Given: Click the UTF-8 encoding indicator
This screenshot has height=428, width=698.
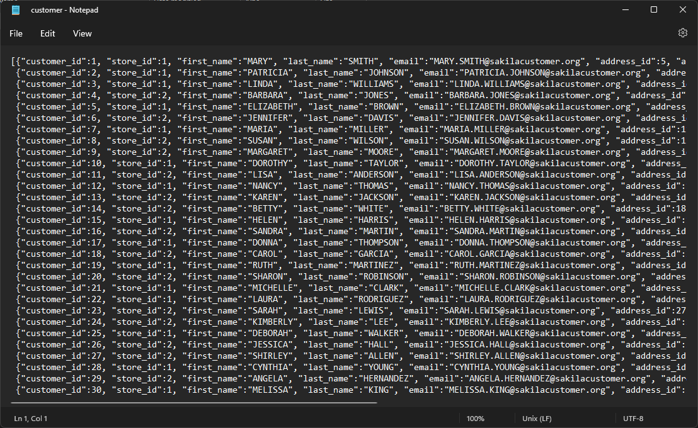Looking at the screenshot, I should [634, 418].
